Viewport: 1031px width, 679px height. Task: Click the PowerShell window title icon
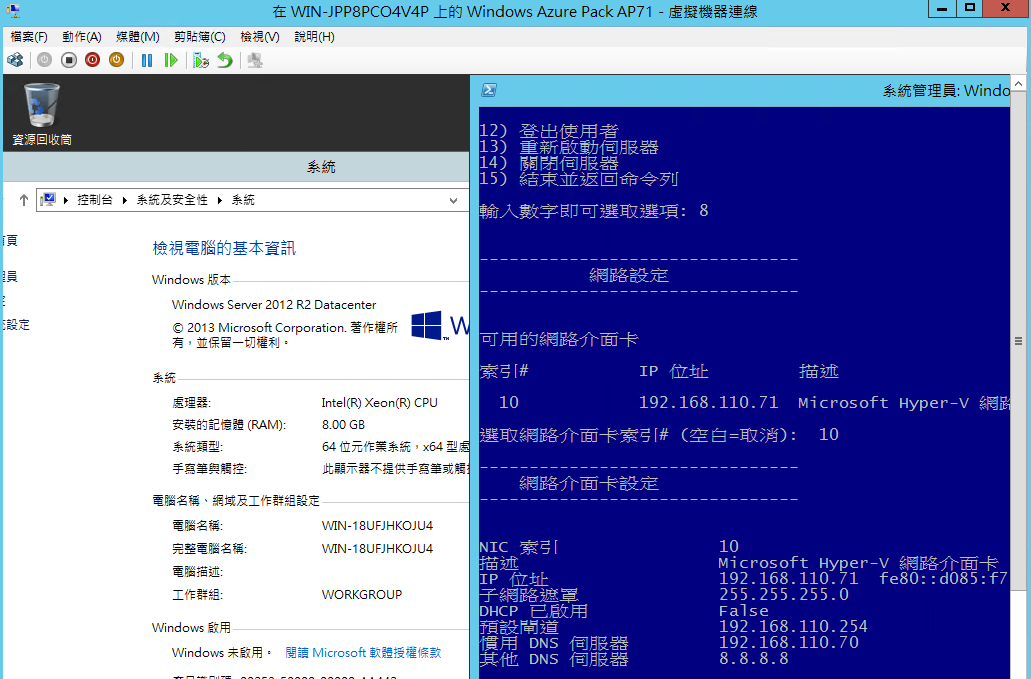(489, 90)
